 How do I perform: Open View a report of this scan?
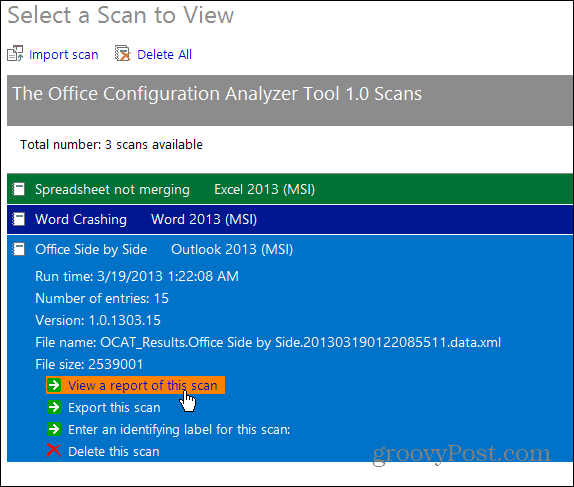point(143,386)
